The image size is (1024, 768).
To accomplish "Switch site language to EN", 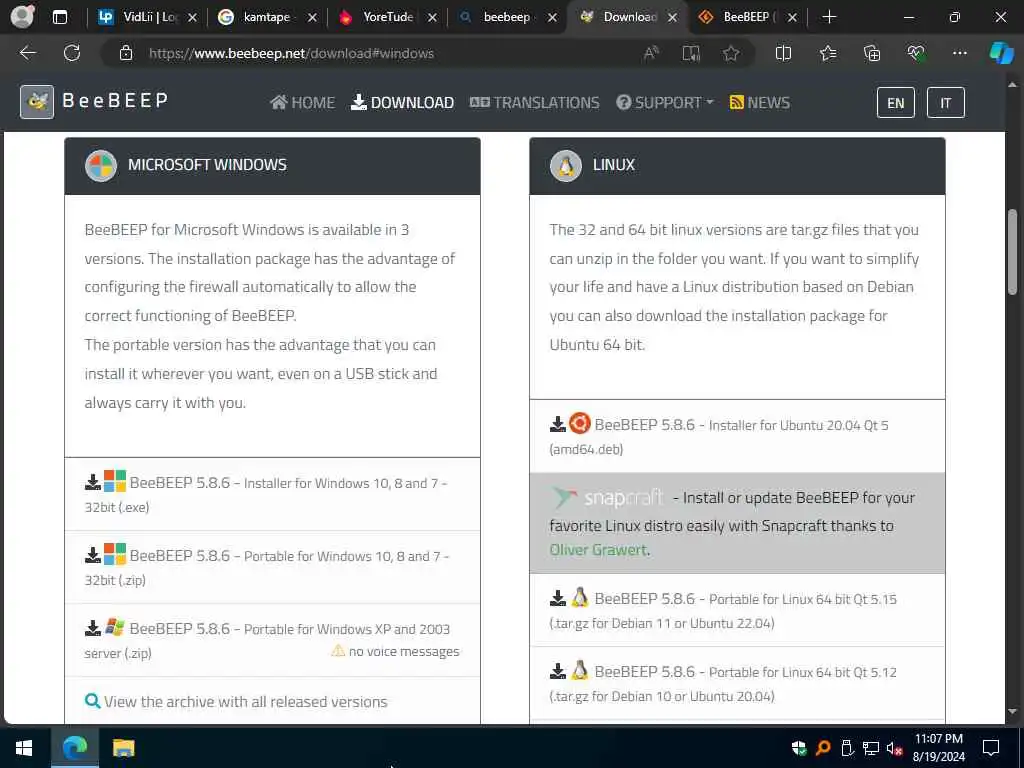I will (895, 103).
